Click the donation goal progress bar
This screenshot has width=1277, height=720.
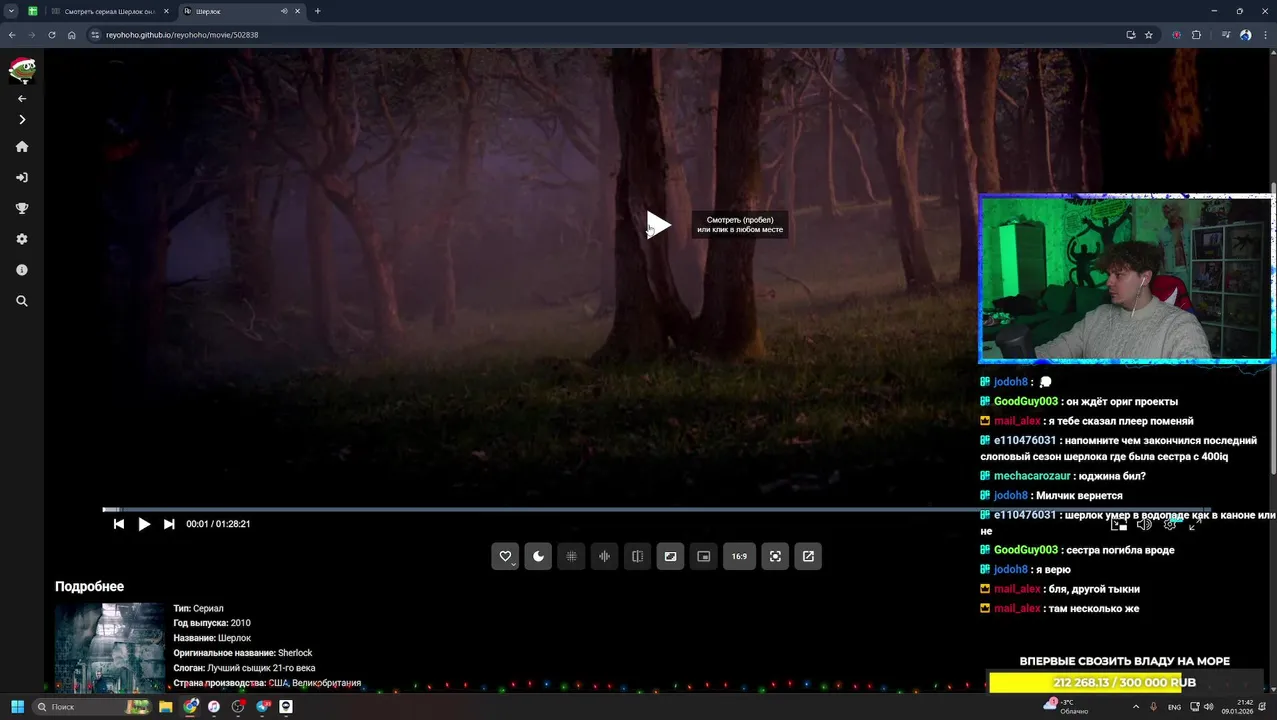(x=1124, y=683)
